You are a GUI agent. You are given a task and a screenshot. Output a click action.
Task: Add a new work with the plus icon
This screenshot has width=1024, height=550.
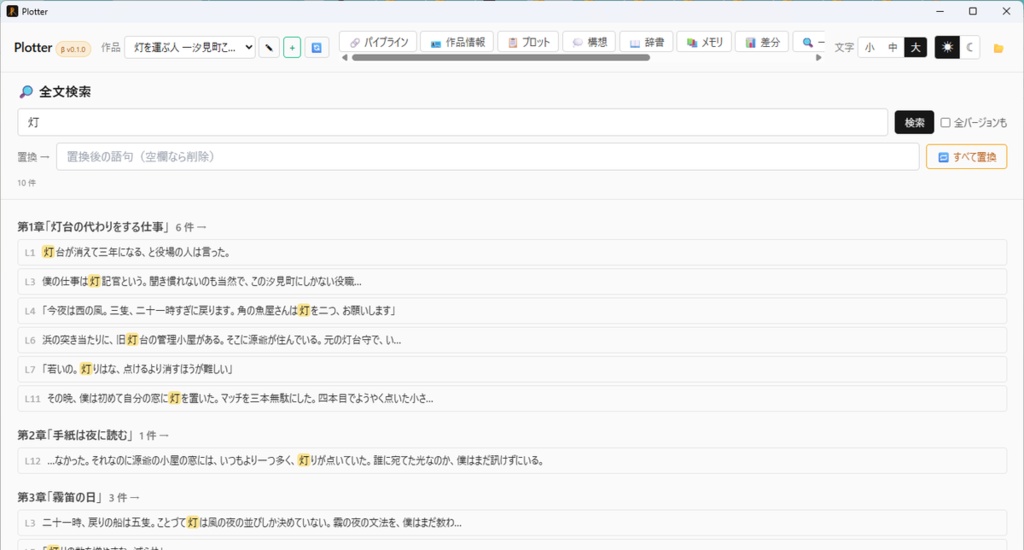tap(292, 48)
